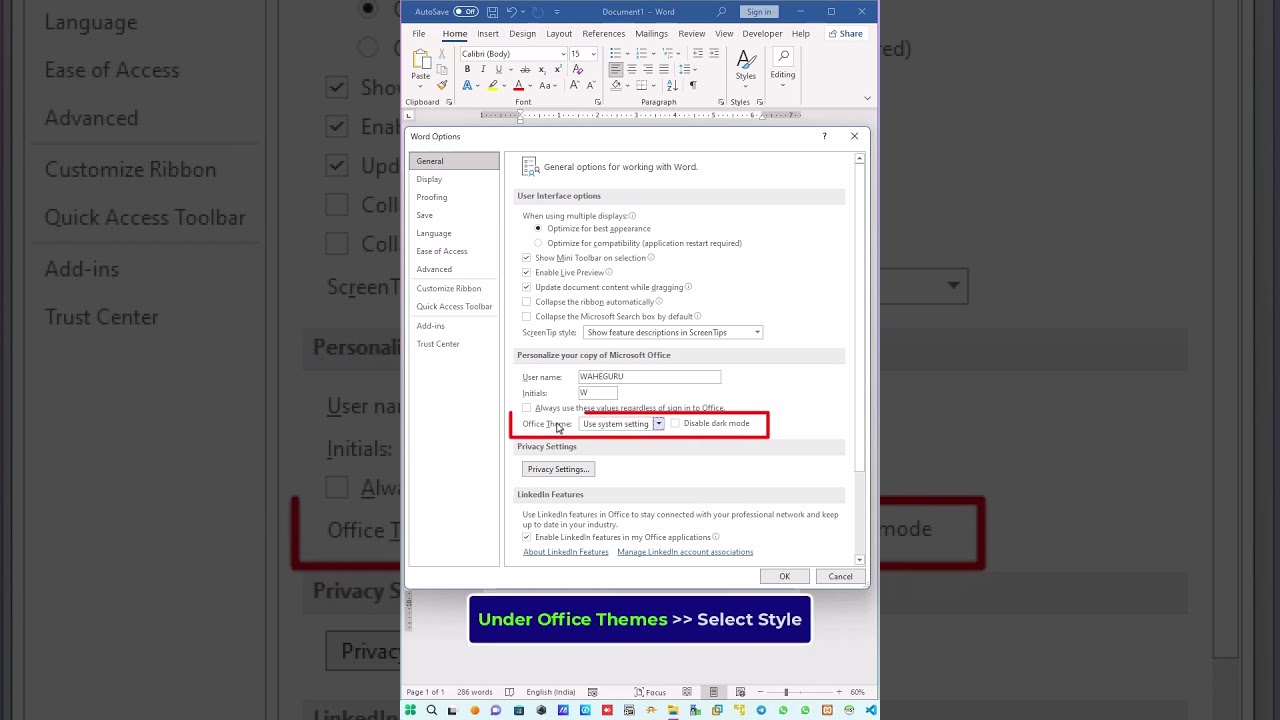Apply Strikethrough formatting

(x=525, y=70)
